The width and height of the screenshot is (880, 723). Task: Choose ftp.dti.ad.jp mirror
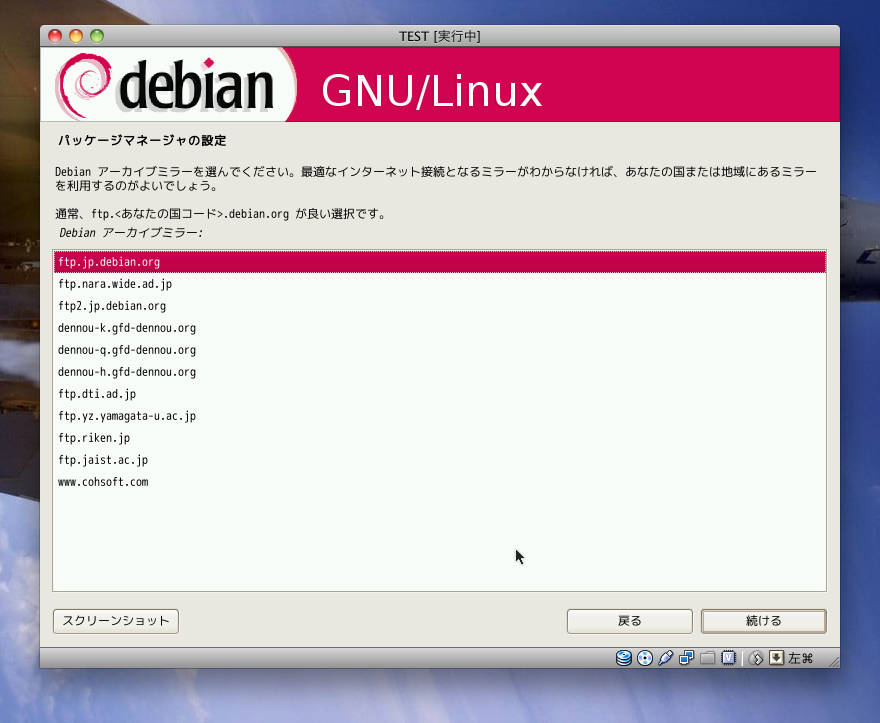[439, 394]
